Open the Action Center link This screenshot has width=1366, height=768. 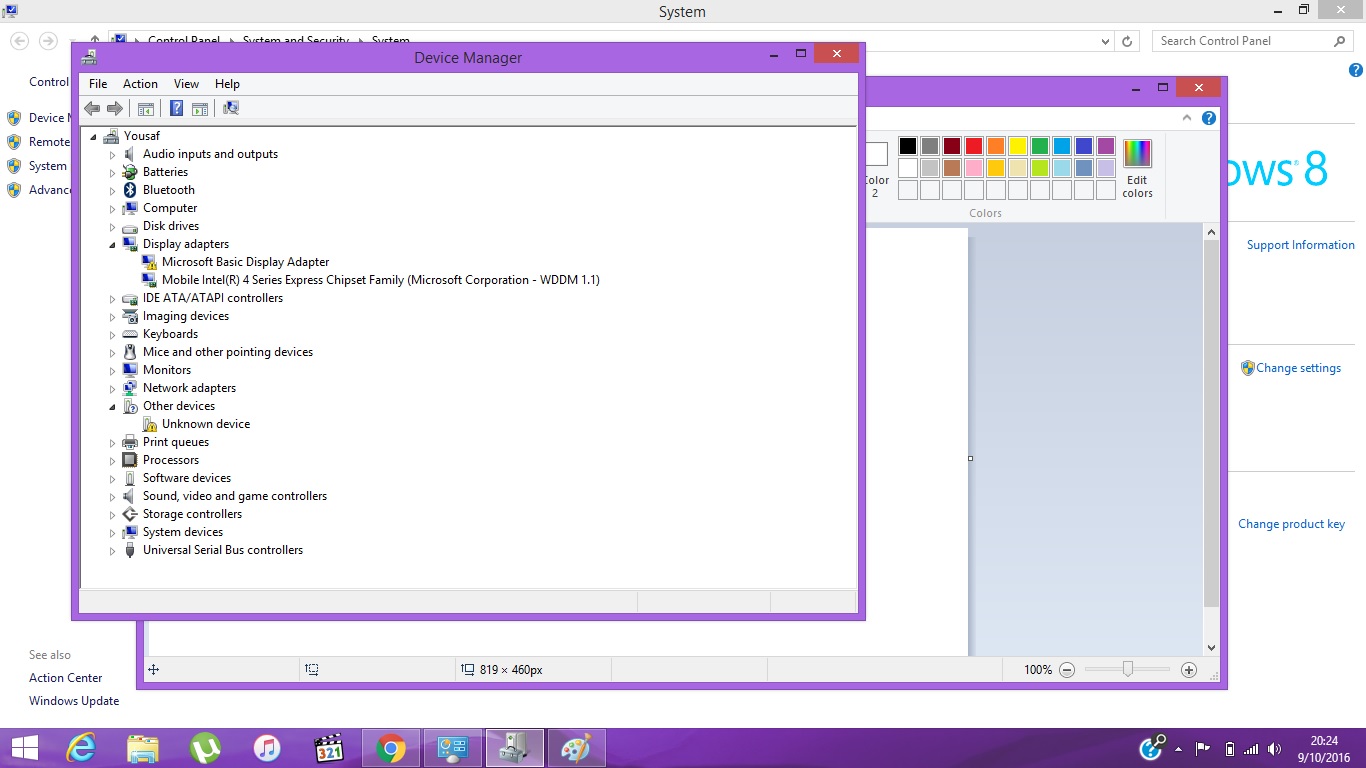coord(66,678)
